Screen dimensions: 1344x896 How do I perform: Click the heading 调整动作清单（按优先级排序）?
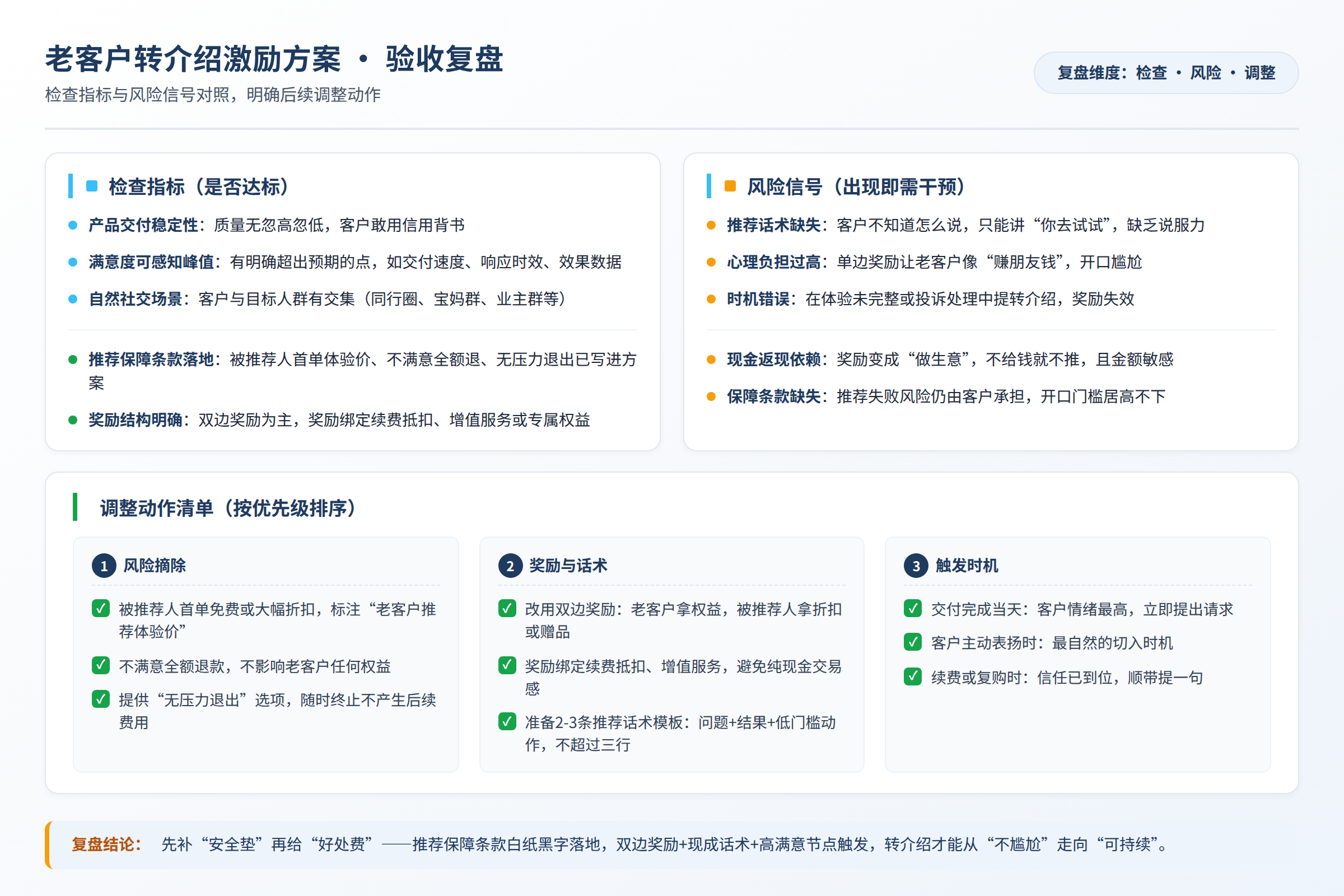click(228, 508)
